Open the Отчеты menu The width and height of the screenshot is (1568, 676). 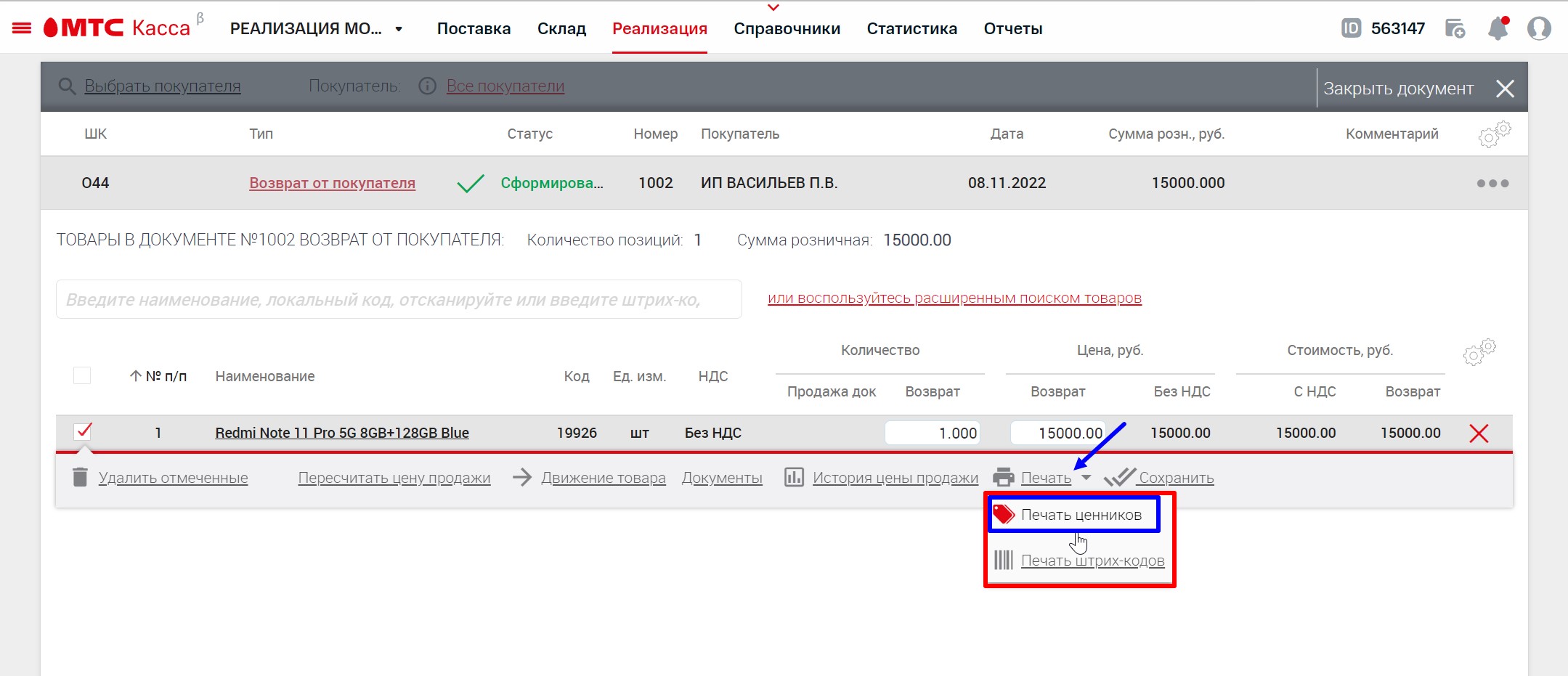point(1013,28)
